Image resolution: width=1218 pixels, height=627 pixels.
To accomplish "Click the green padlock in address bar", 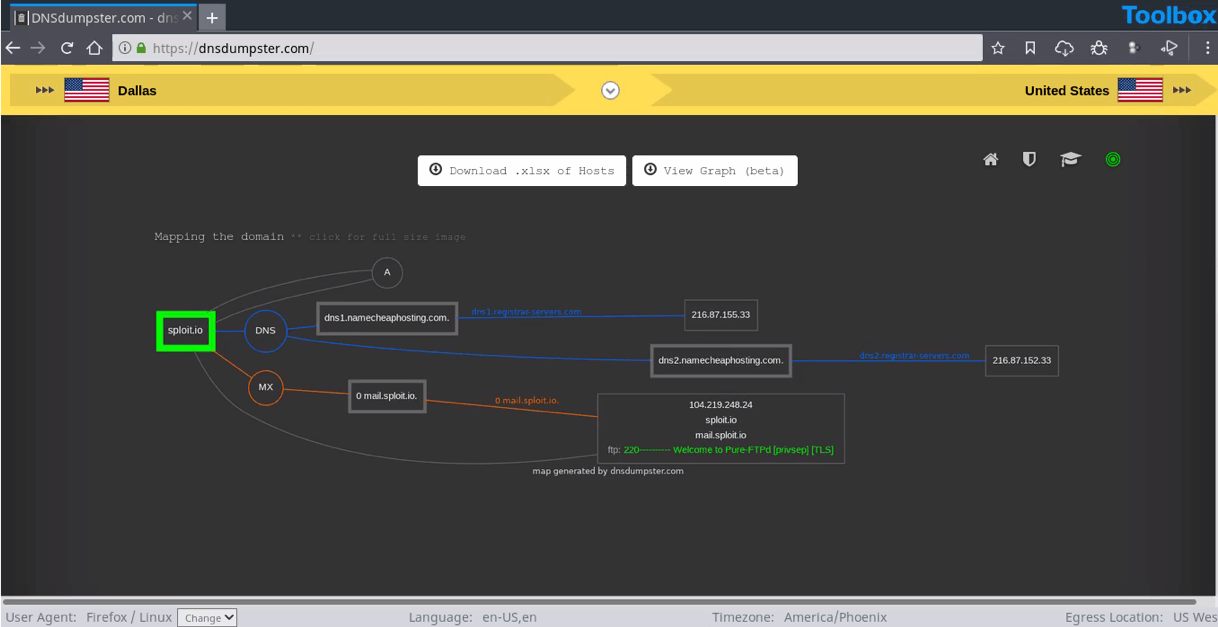I will click(x=141, y=48).
